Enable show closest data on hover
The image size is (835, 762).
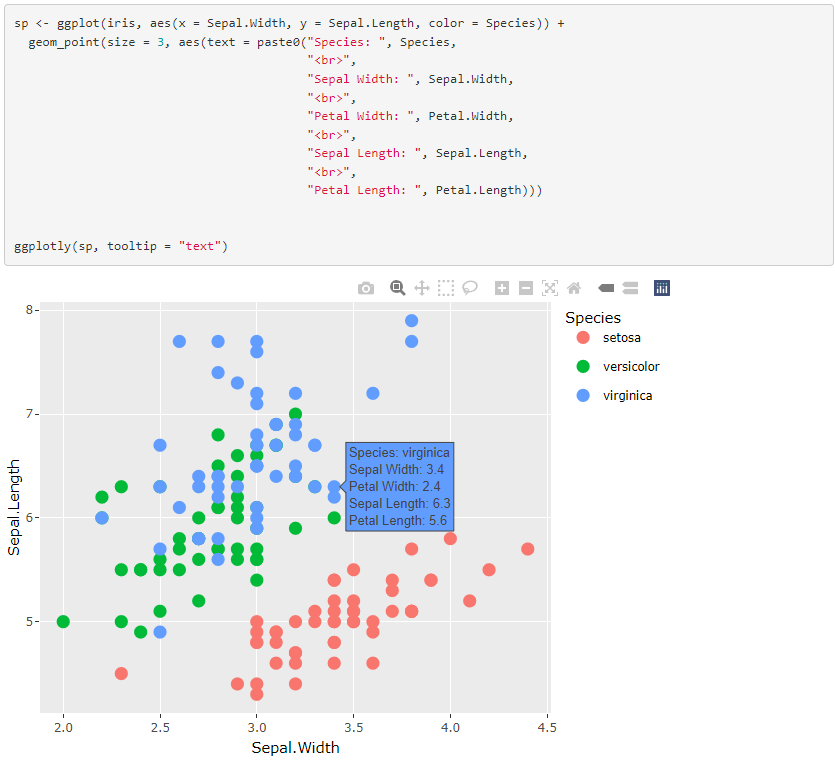[606, 287]
